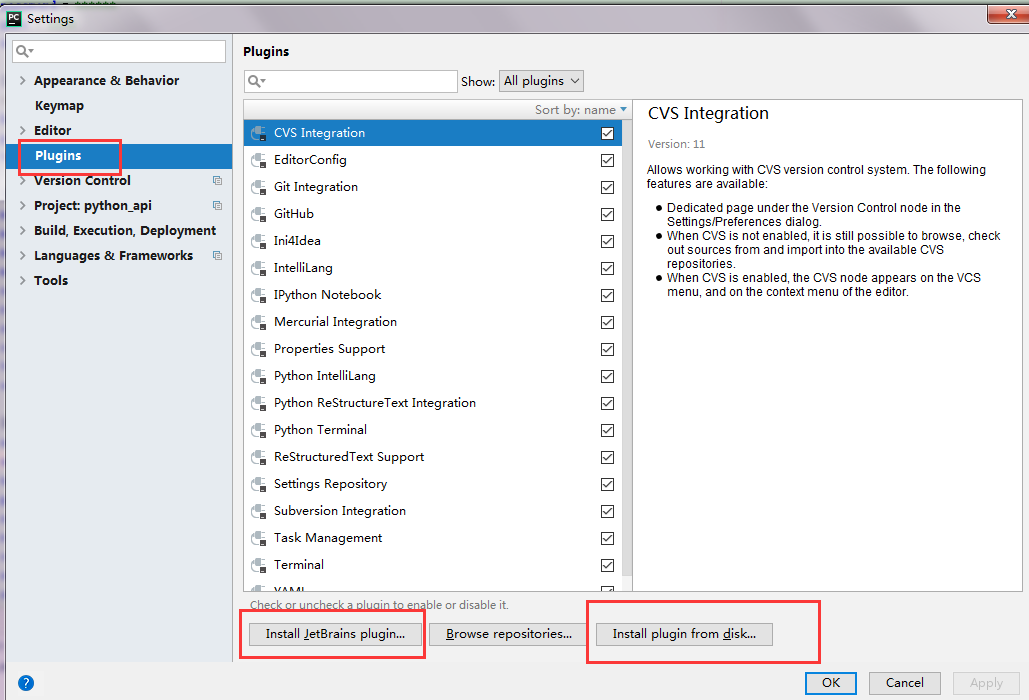The image size is (1029, 700).
Task: Click the Python Terminal plugin icon
Action: point(259,430)
